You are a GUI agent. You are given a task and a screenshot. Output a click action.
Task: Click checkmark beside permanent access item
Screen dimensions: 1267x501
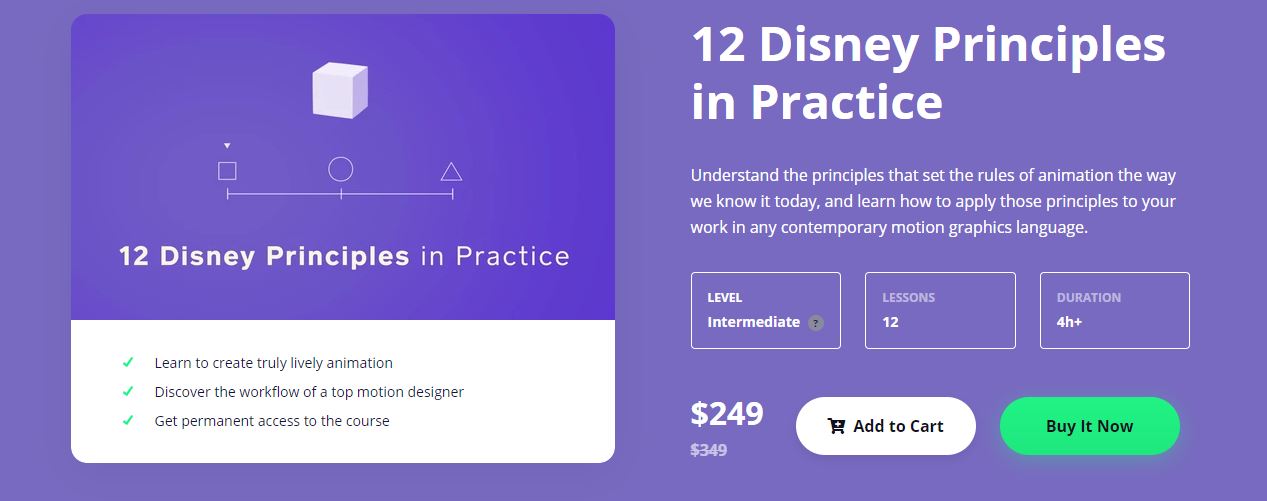point(128,421)
